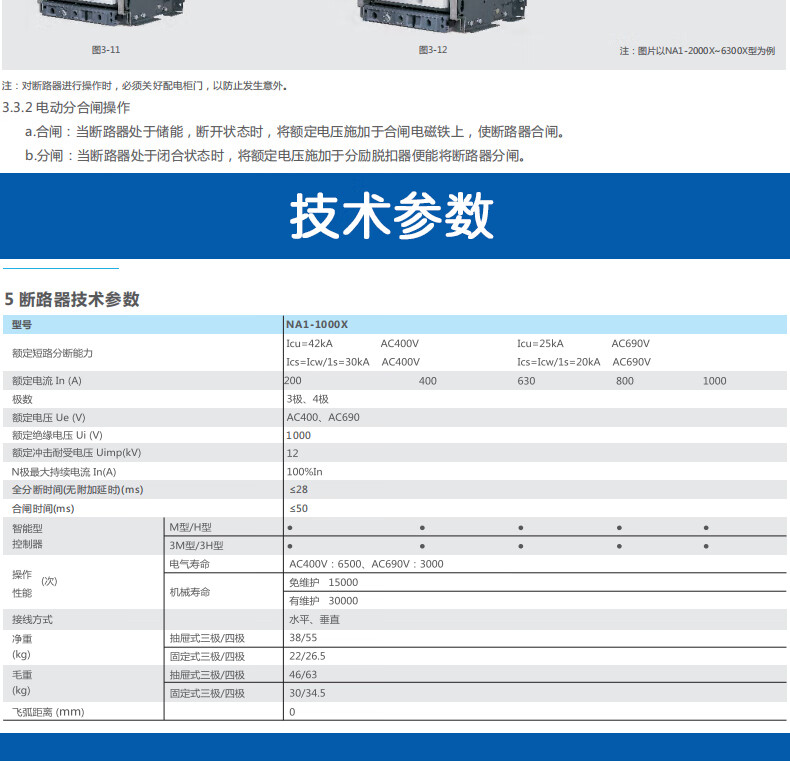
Task: Select the NA1-1000X column header
Action: pos(317,325)
